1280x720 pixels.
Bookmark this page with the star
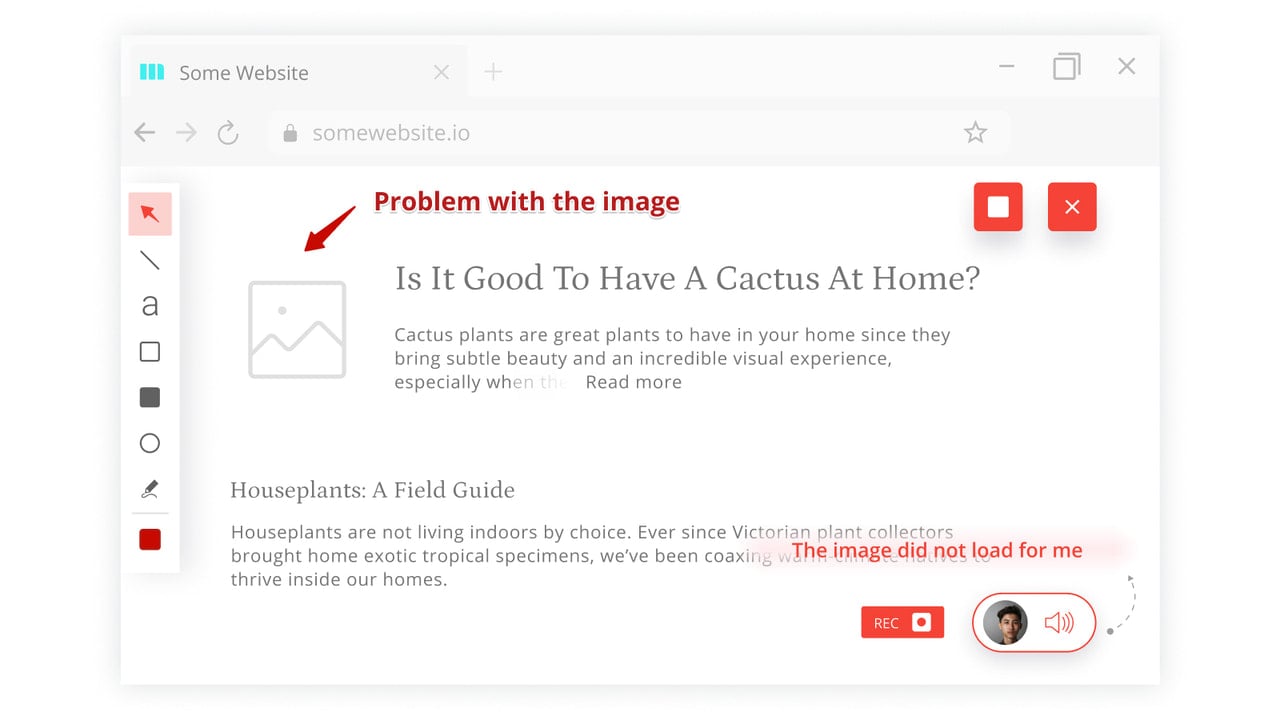[975, 133]
